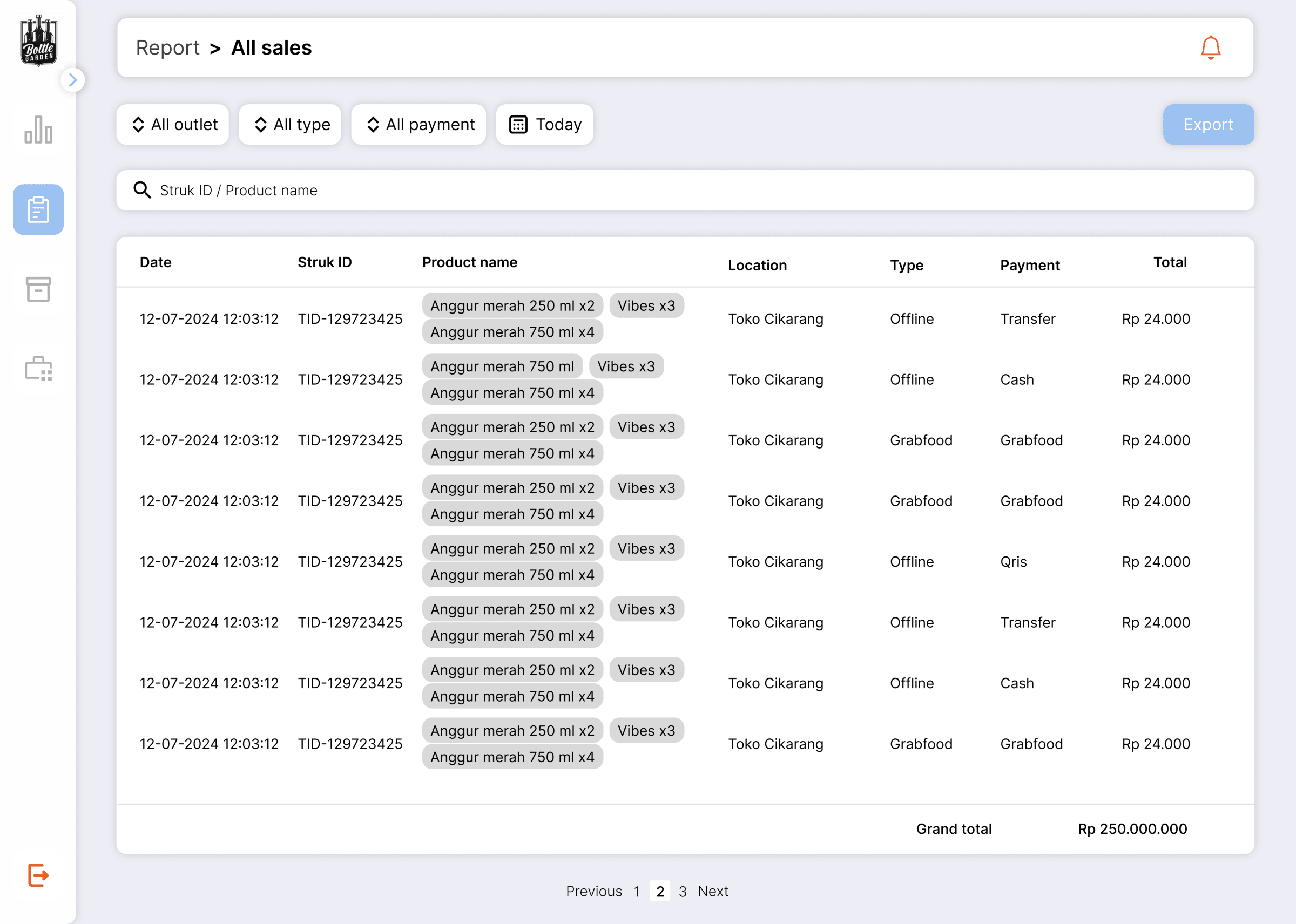1296x924 pixels.
Task: Click the Struk ID column header
Action: pyautogui.click(x=325, y=262)
